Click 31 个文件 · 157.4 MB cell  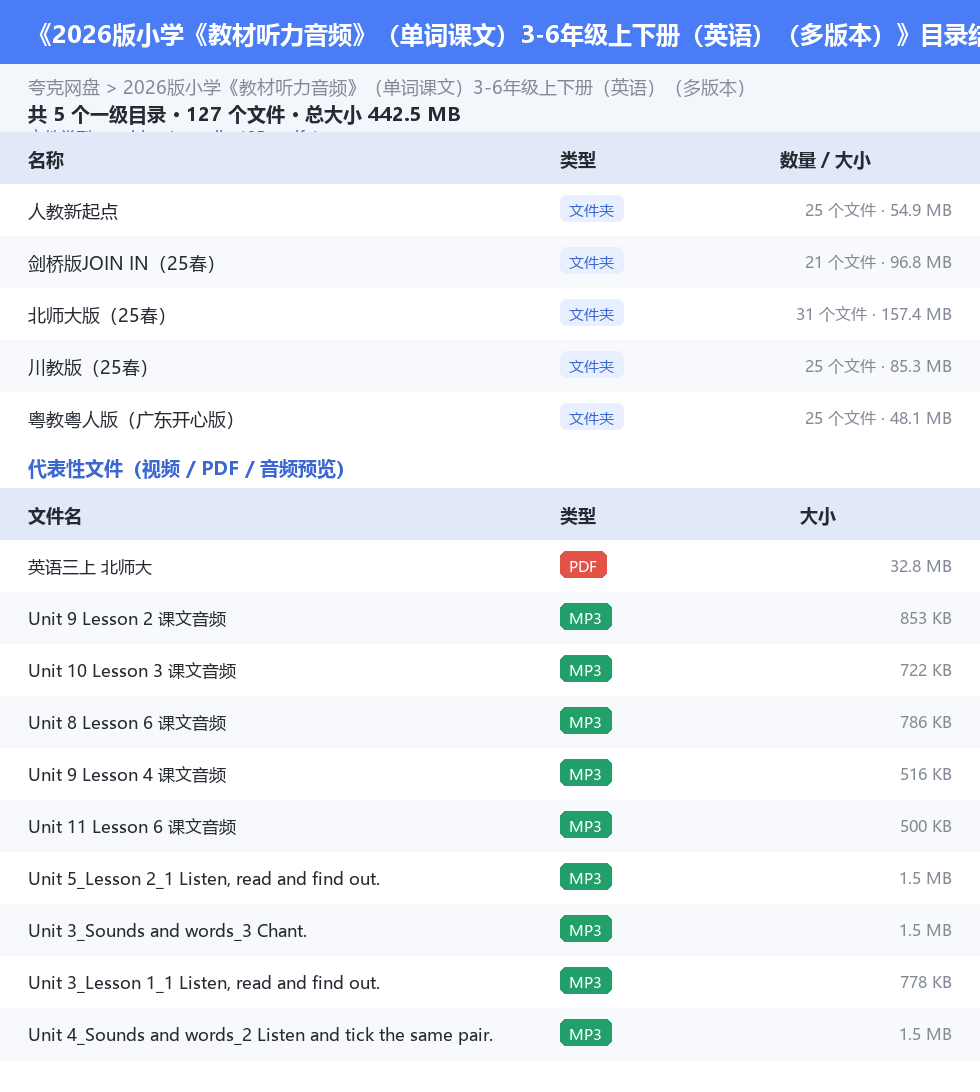[874, 314]
